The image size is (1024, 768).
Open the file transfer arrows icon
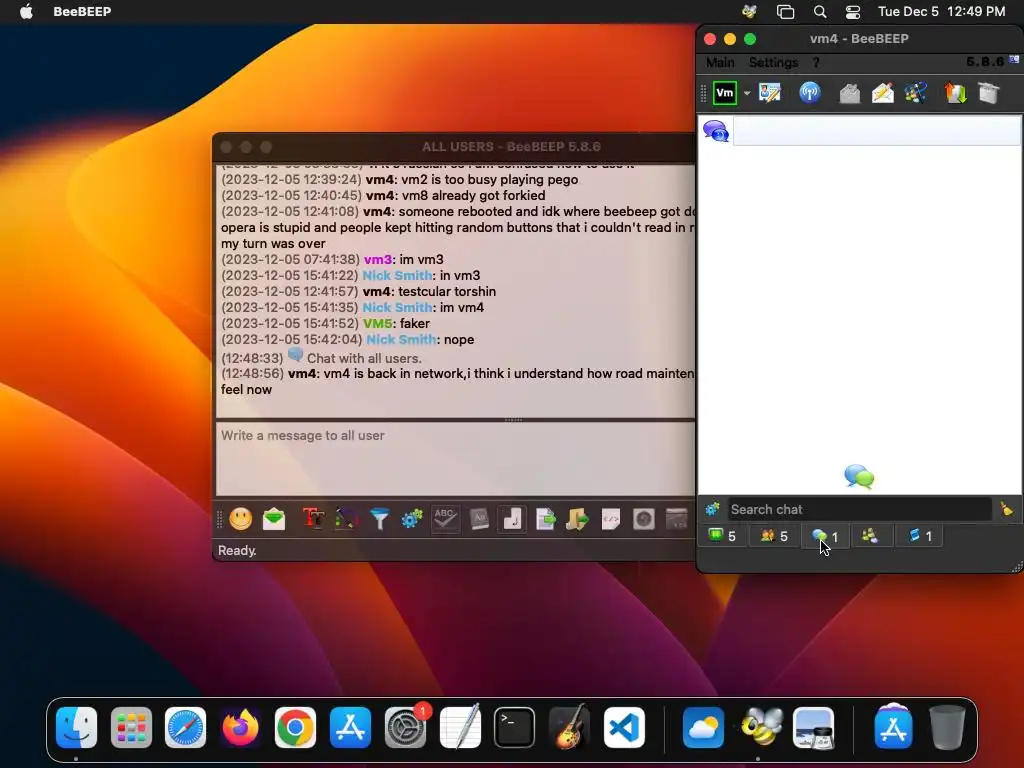coord(955,93)
